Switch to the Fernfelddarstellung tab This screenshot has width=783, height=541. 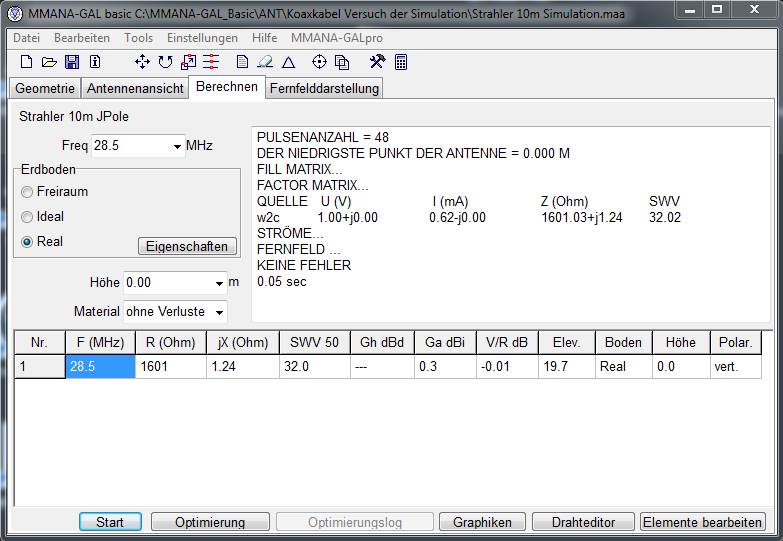point(324,88)
